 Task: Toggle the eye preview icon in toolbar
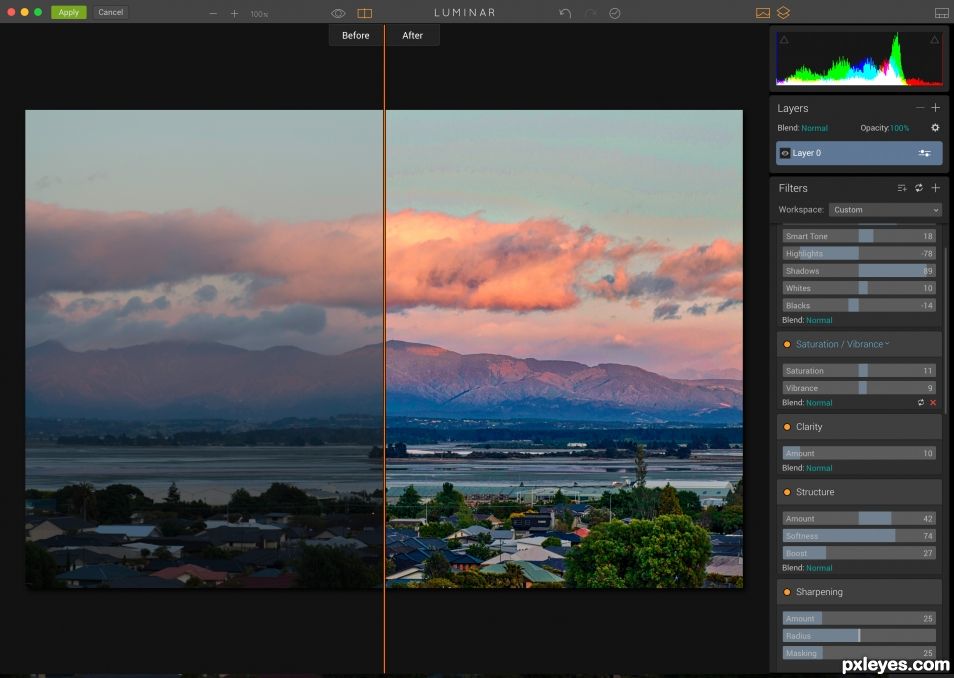[338, 13]
